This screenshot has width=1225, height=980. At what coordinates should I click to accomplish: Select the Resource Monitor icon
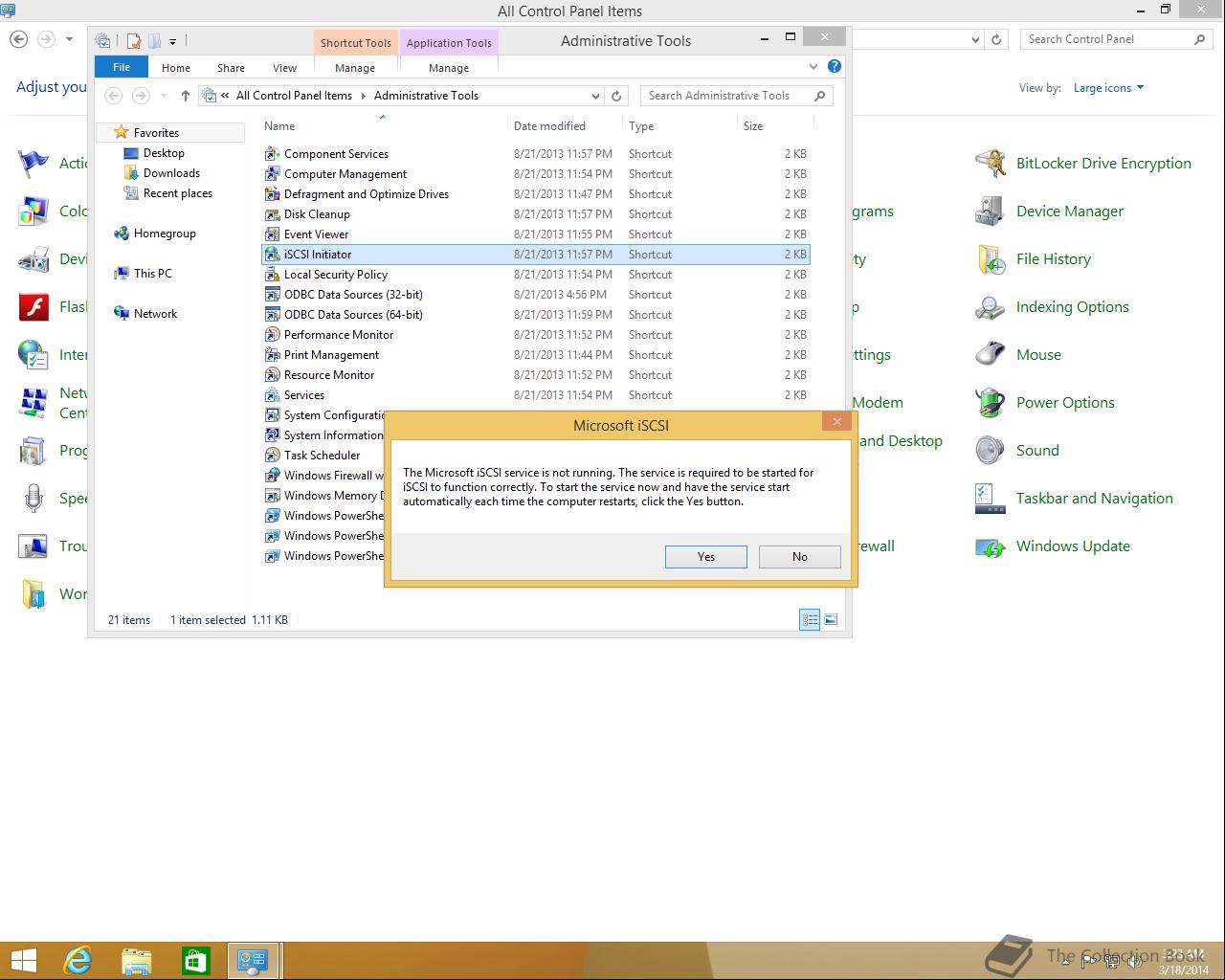(x=273, y=375)
